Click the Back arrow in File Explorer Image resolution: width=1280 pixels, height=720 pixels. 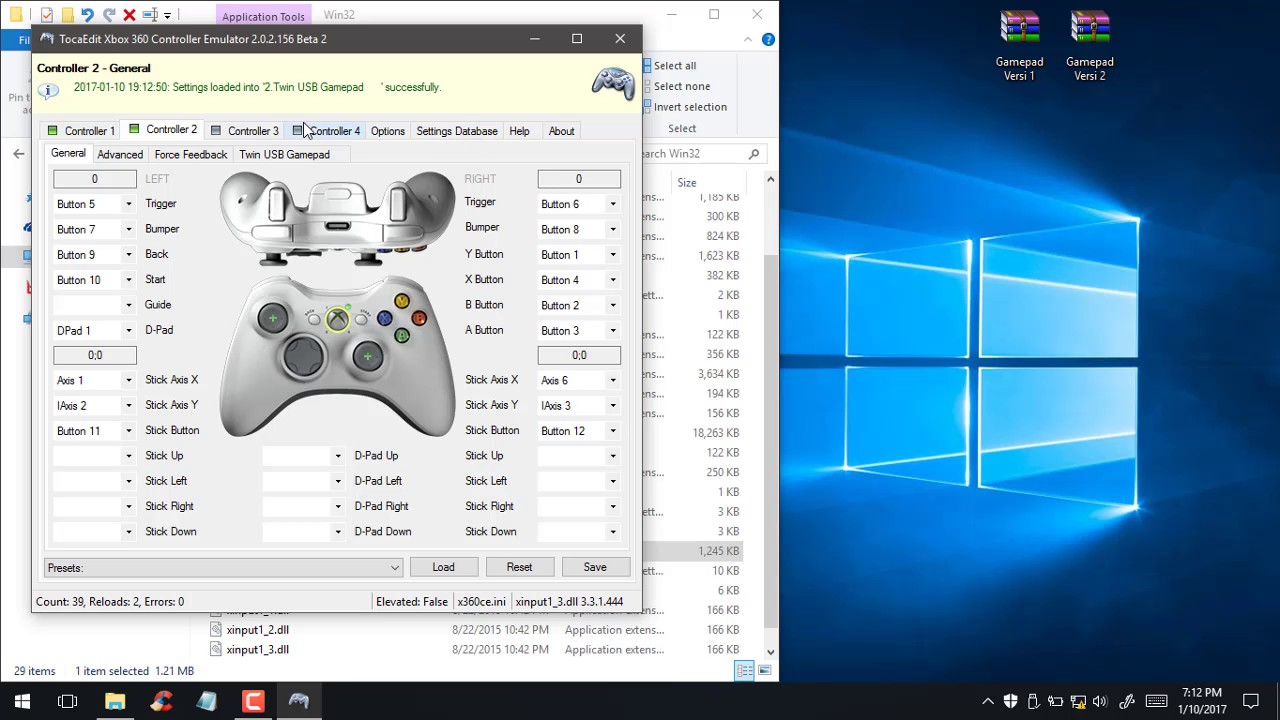(18, 154)
